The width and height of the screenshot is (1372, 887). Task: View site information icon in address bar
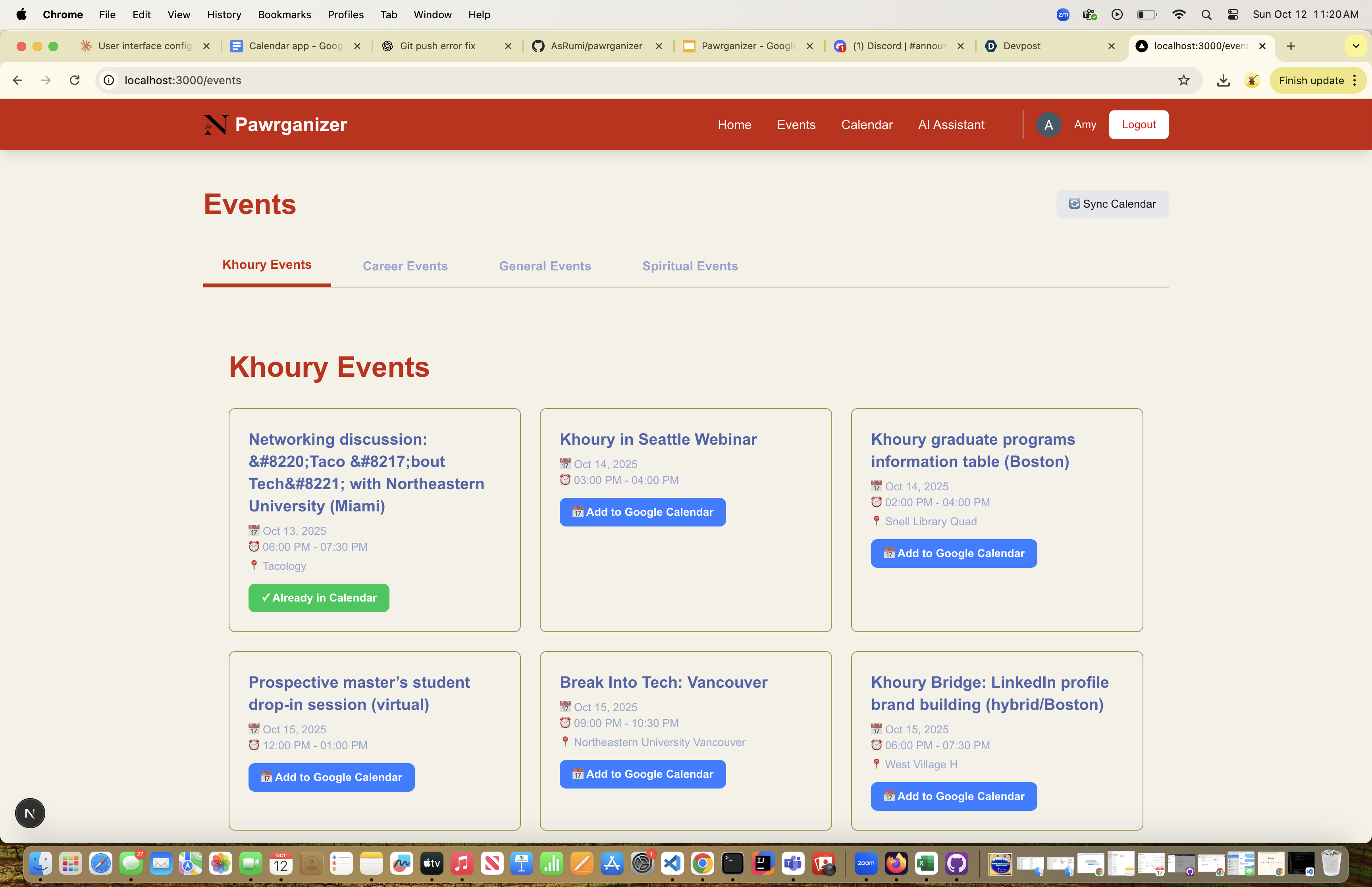(x=109, y=80)
